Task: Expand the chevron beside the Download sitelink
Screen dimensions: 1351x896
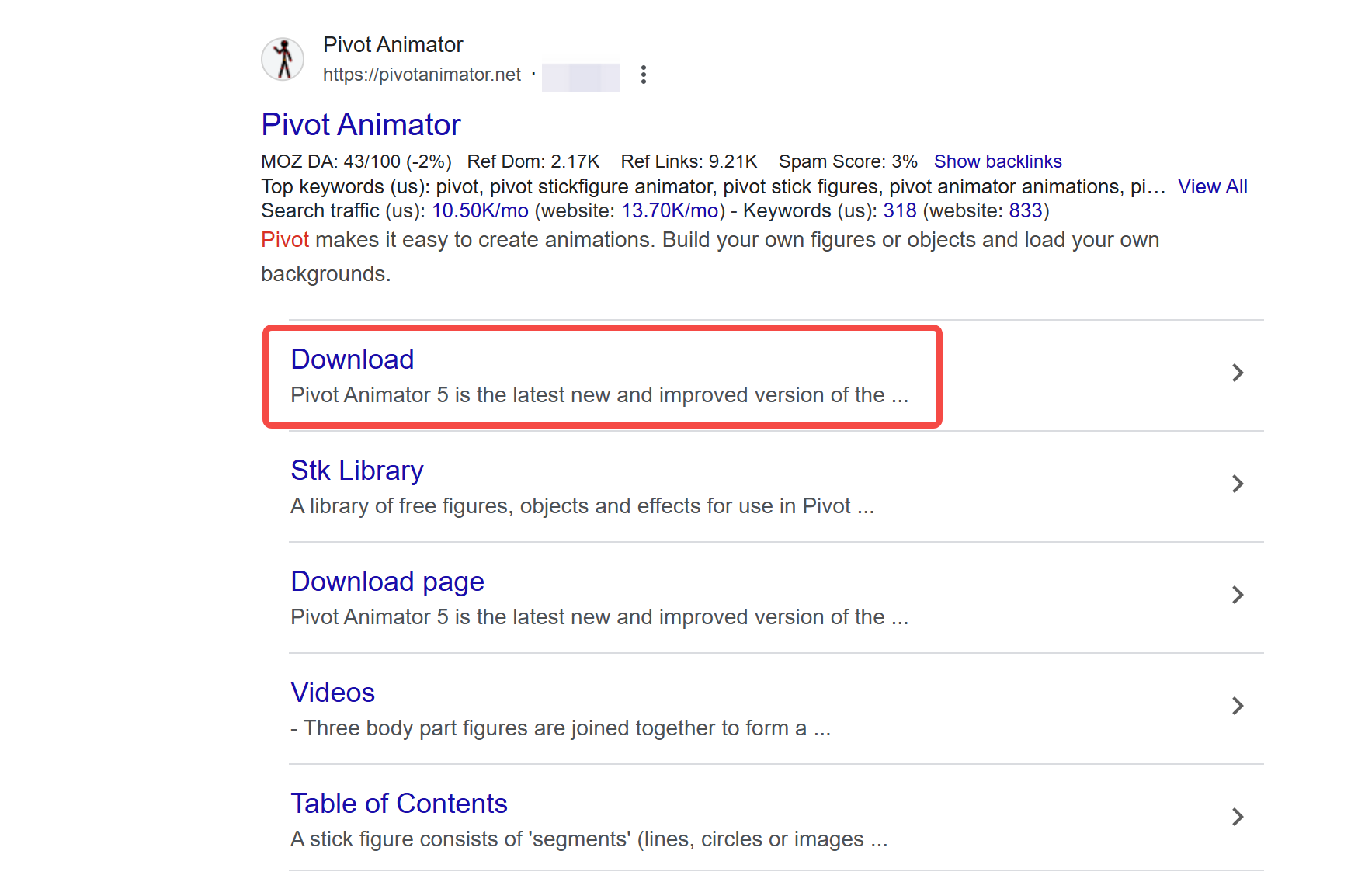Action: [1238, 373]
